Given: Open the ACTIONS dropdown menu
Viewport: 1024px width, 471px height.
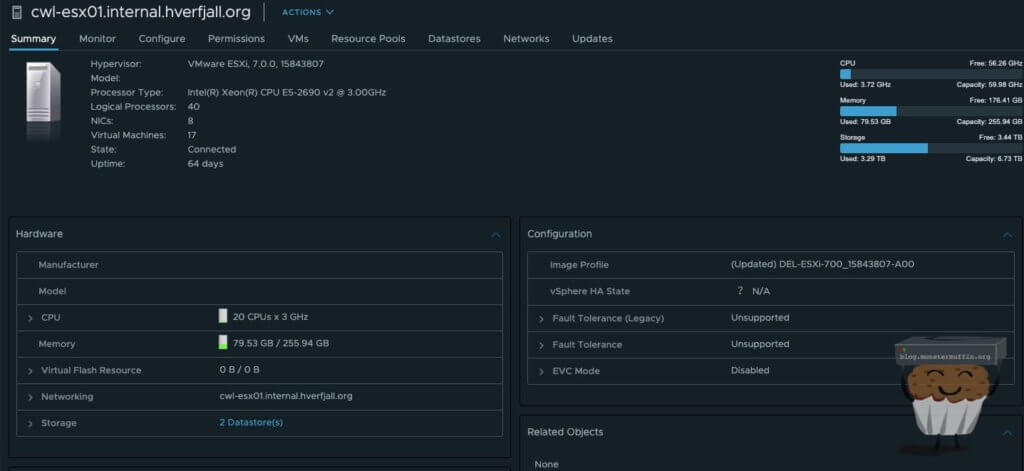Looking at the screenshot, I should 307,12.
